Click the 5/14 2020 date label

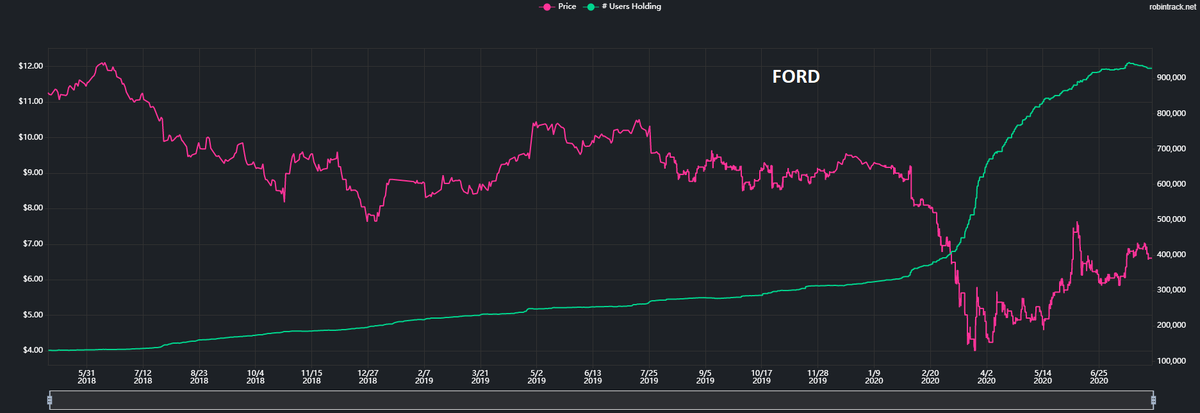pos(1043,376)
